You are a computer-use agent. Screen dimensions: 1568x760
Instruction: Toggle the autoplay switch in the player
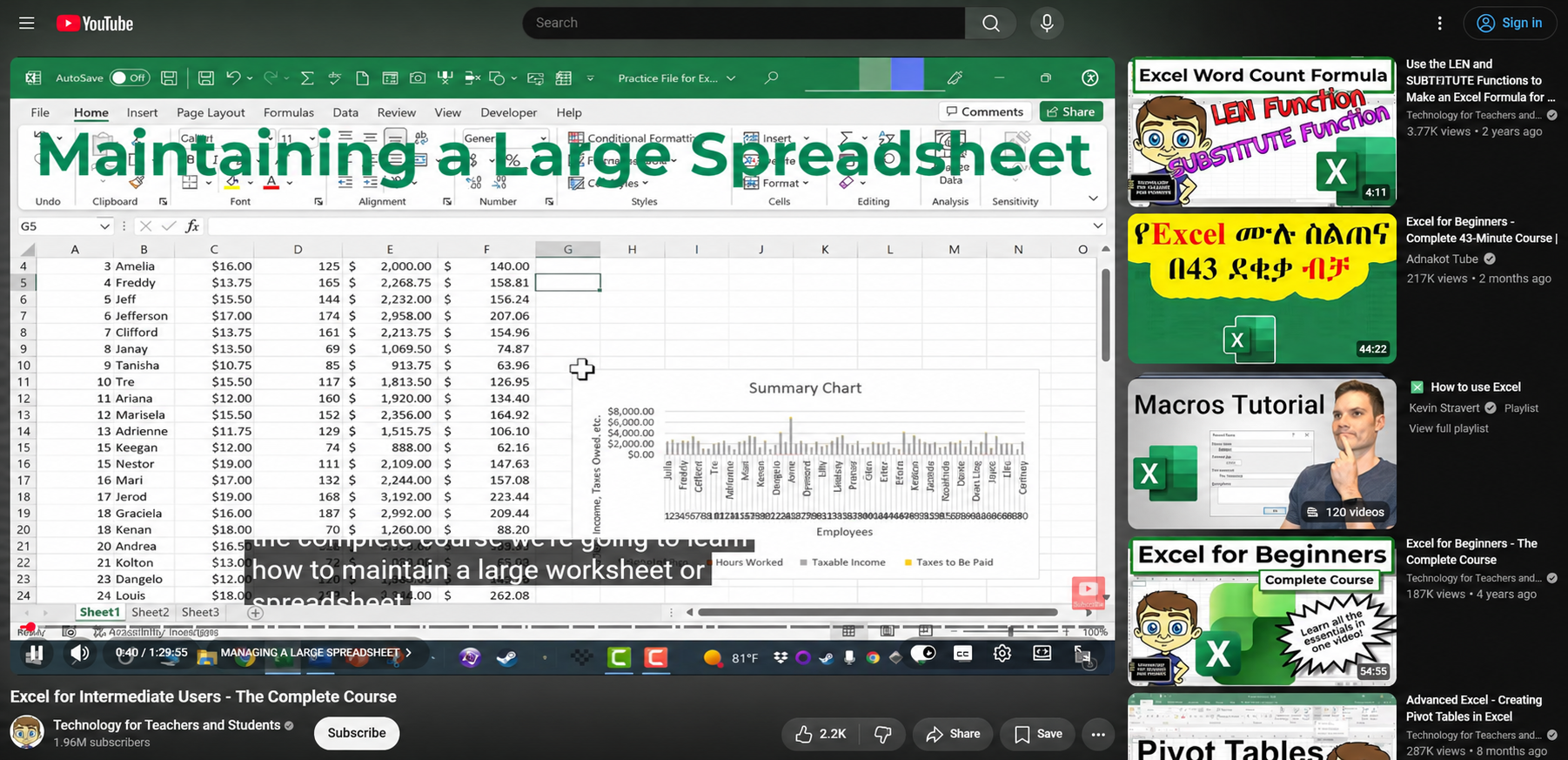coord(923,653)
